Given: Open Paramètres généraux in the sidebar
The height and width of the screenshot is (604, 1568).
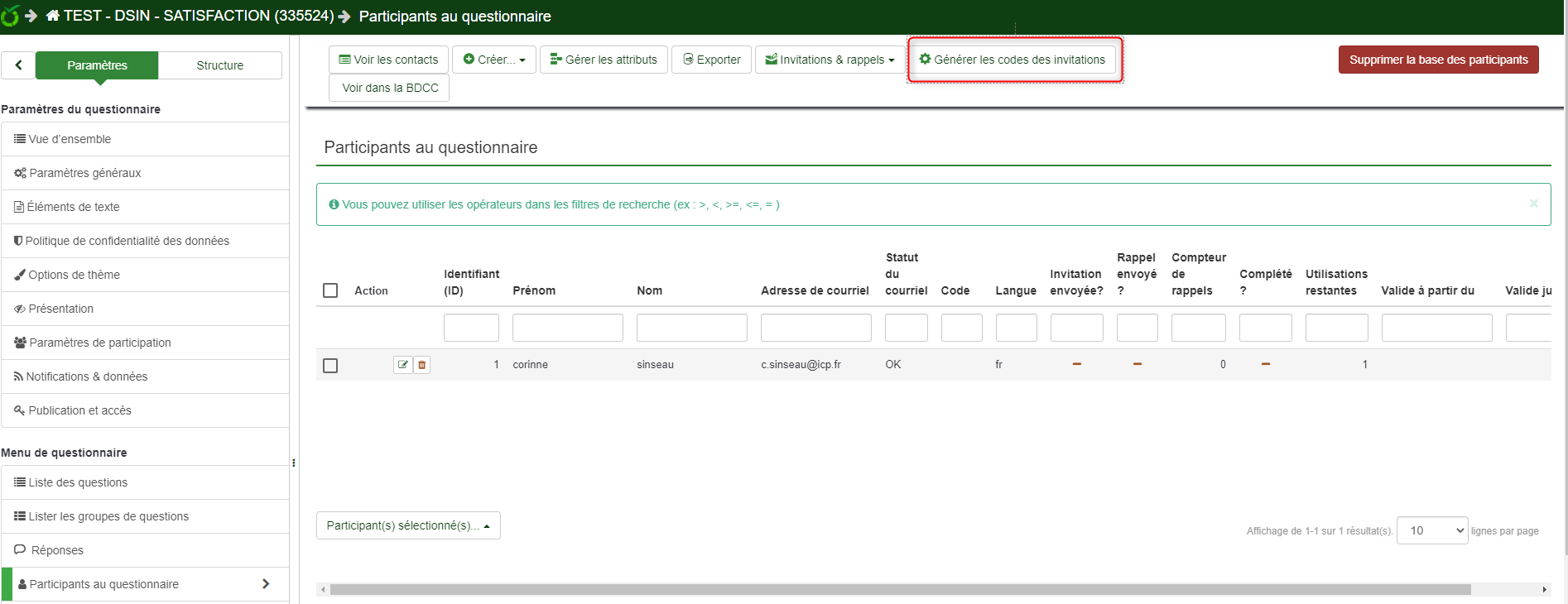Looking at the screenshot, I should [84, 173].
